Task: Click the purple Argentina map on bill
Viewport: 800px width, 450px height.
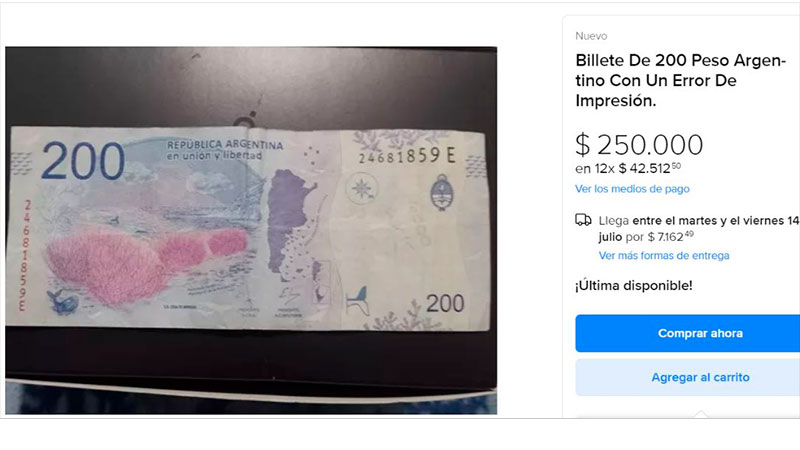Action: click(x=289, y=219)
